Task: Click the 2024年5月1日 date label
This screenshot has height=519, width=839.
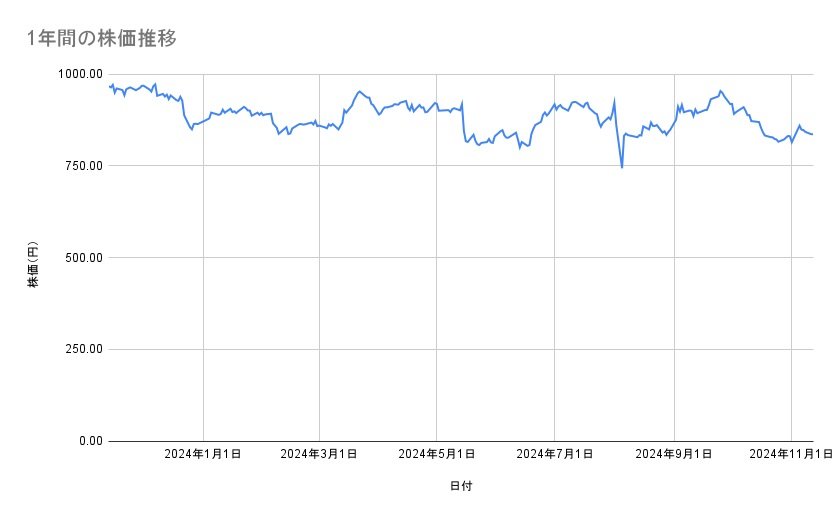Action: 437,455
